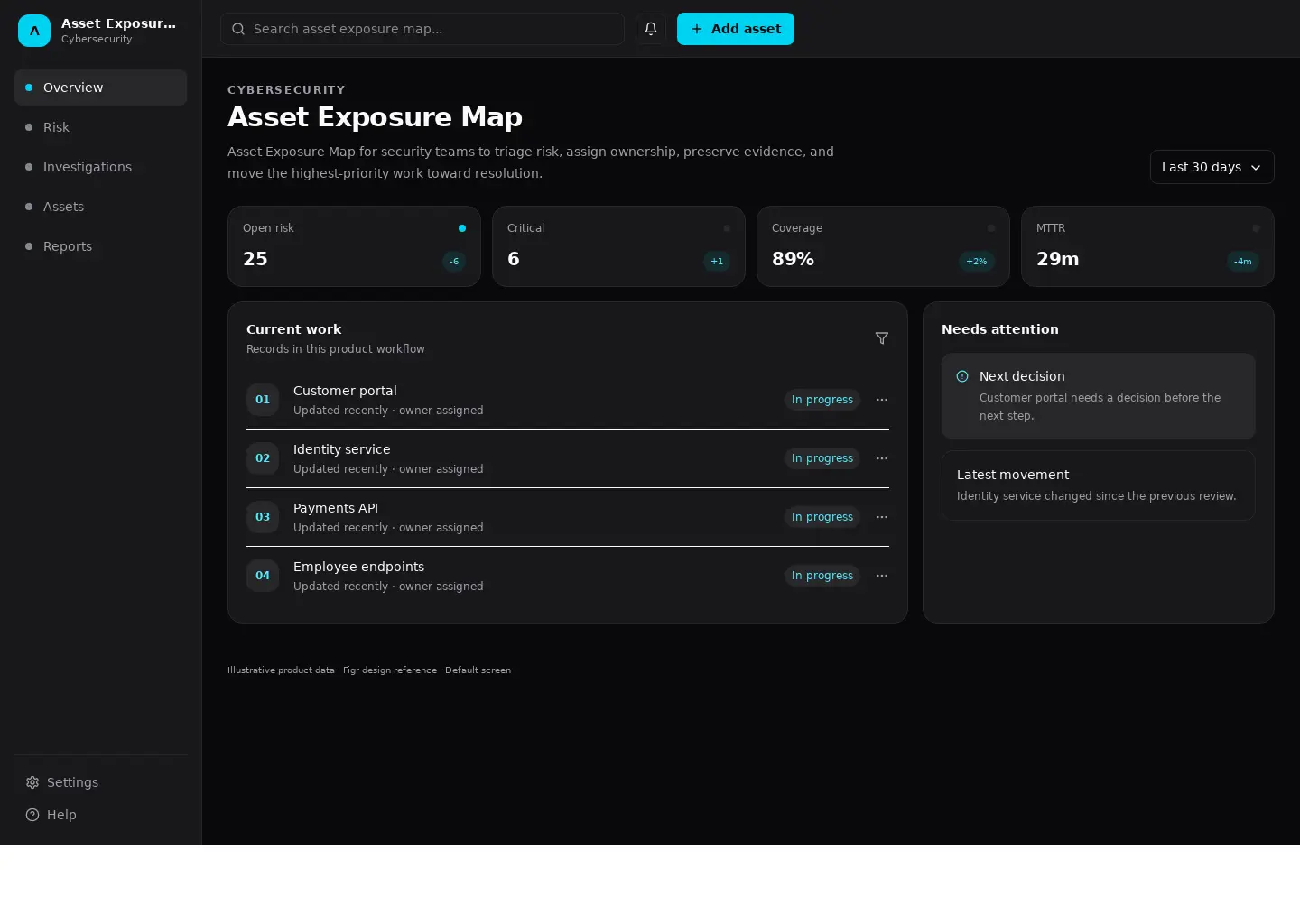This screenshot has height=924, width=1300.
Task: Go to the Overview section
Action: [101, 88]
